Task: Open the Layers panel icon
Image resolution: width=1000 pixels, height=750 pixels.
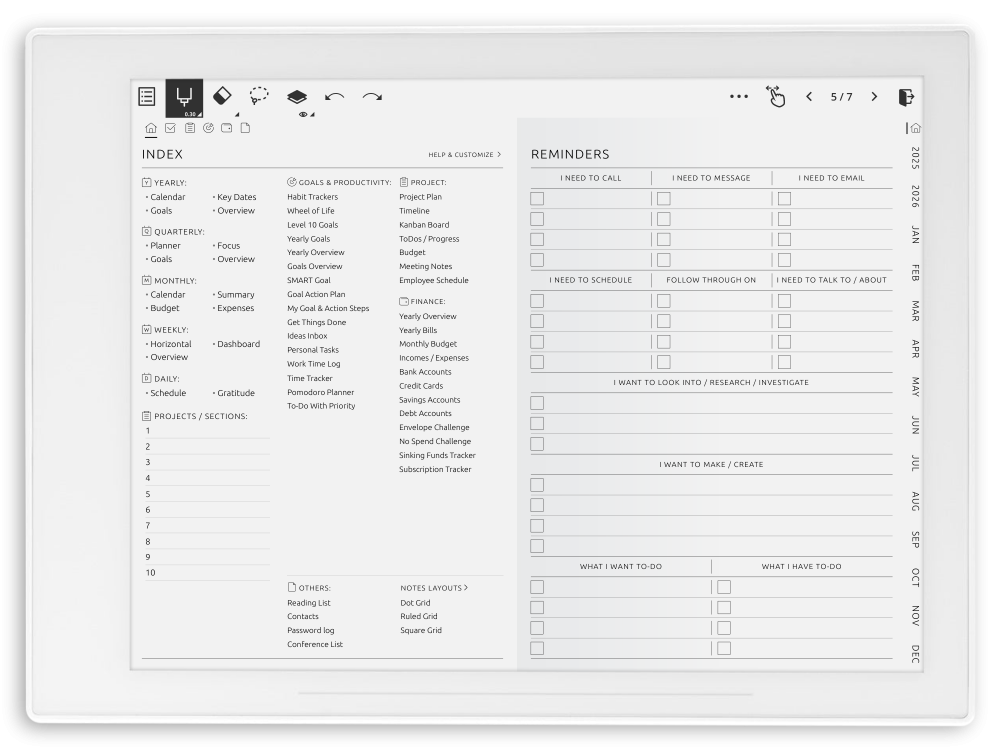Action: (295, 94)
